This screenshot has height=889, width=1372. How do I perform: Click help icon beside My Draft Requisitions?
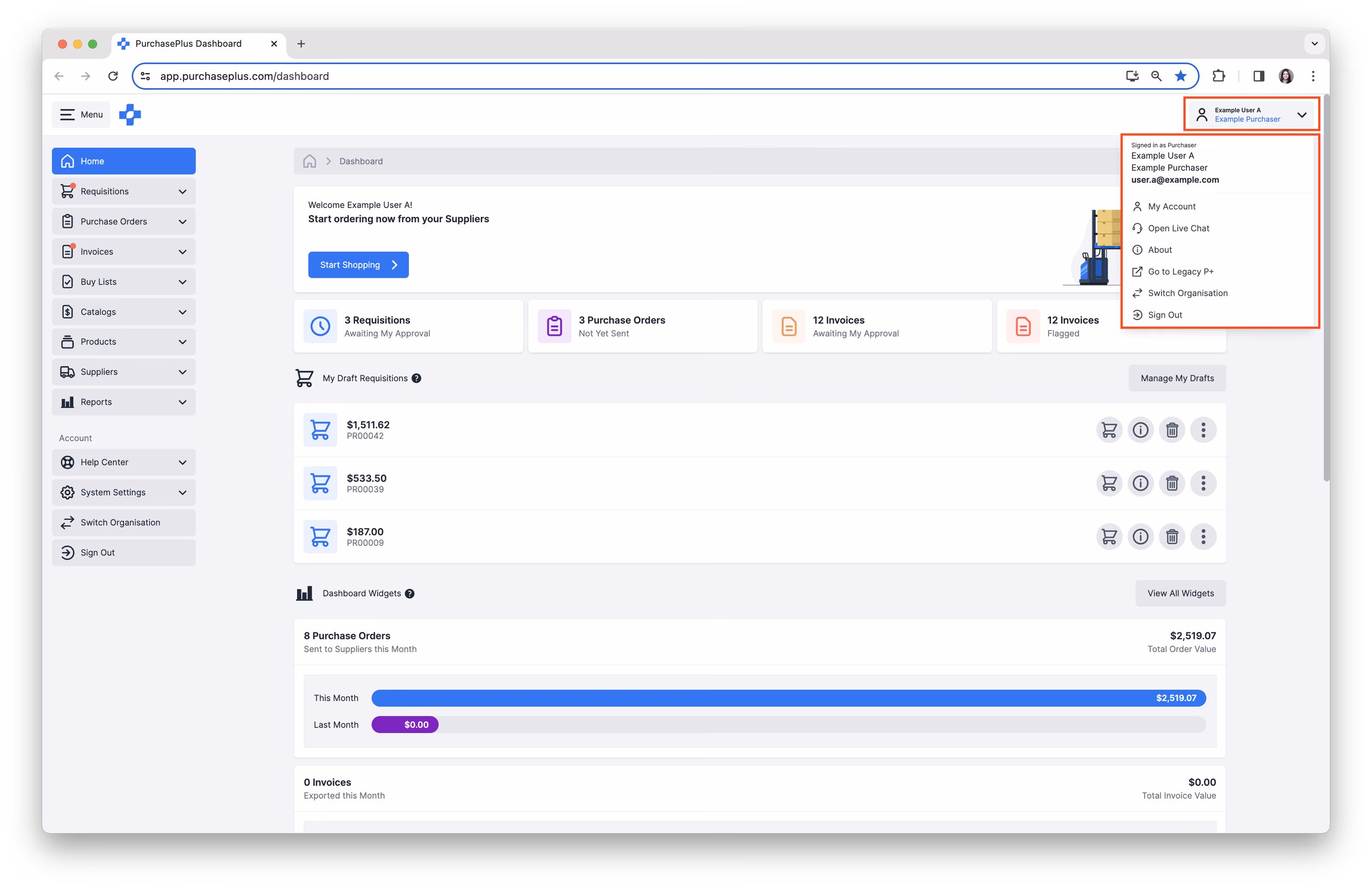point(416,378)
